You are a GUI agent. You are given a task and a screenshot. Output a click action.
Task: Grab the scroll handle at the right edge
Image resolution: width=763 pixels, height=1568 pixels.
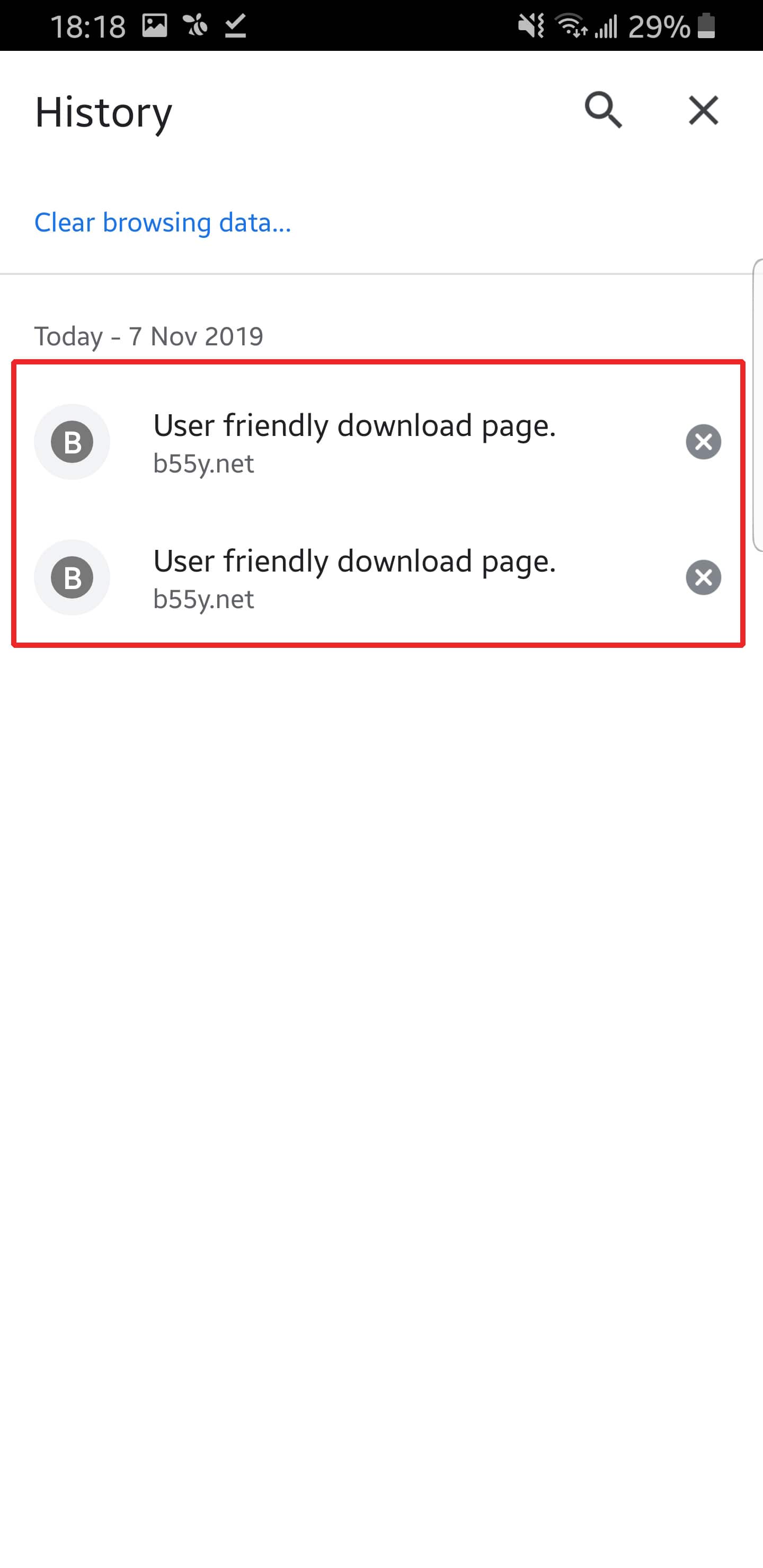[x=758, y=405]
